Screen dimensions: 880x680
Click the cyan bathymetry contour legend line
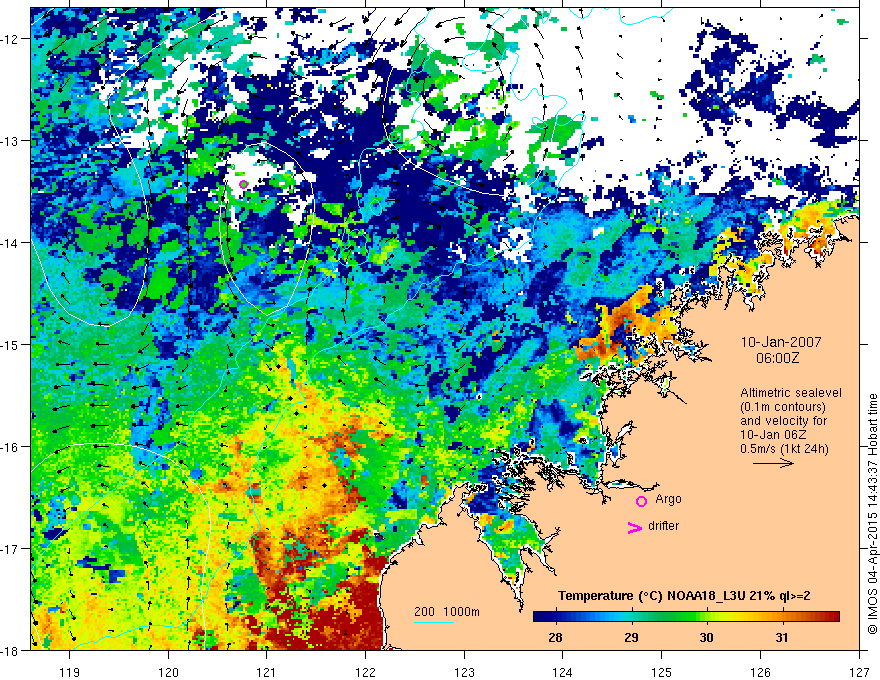point(434,622)
